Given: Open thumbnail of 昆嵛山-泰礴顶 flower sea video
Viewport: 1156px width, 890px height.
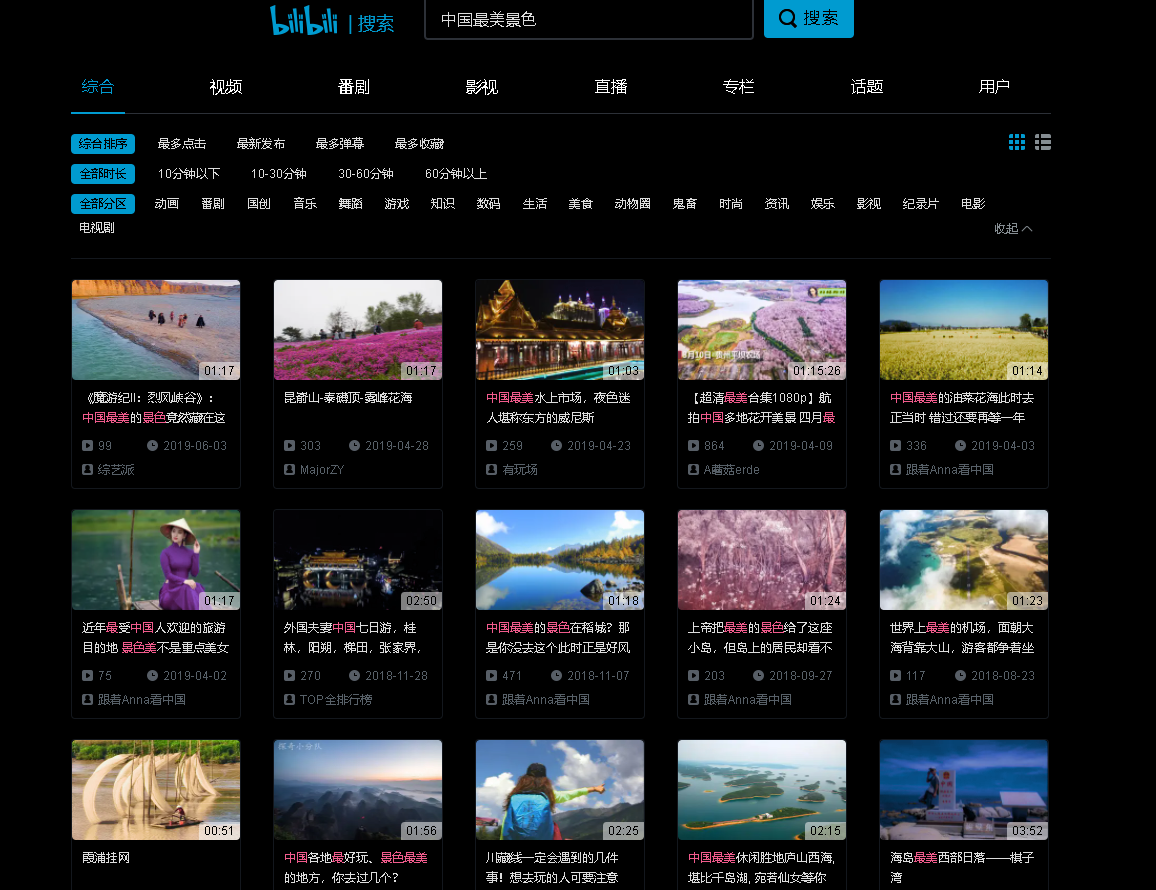Looking at the screenshot, I should (358, 330).
